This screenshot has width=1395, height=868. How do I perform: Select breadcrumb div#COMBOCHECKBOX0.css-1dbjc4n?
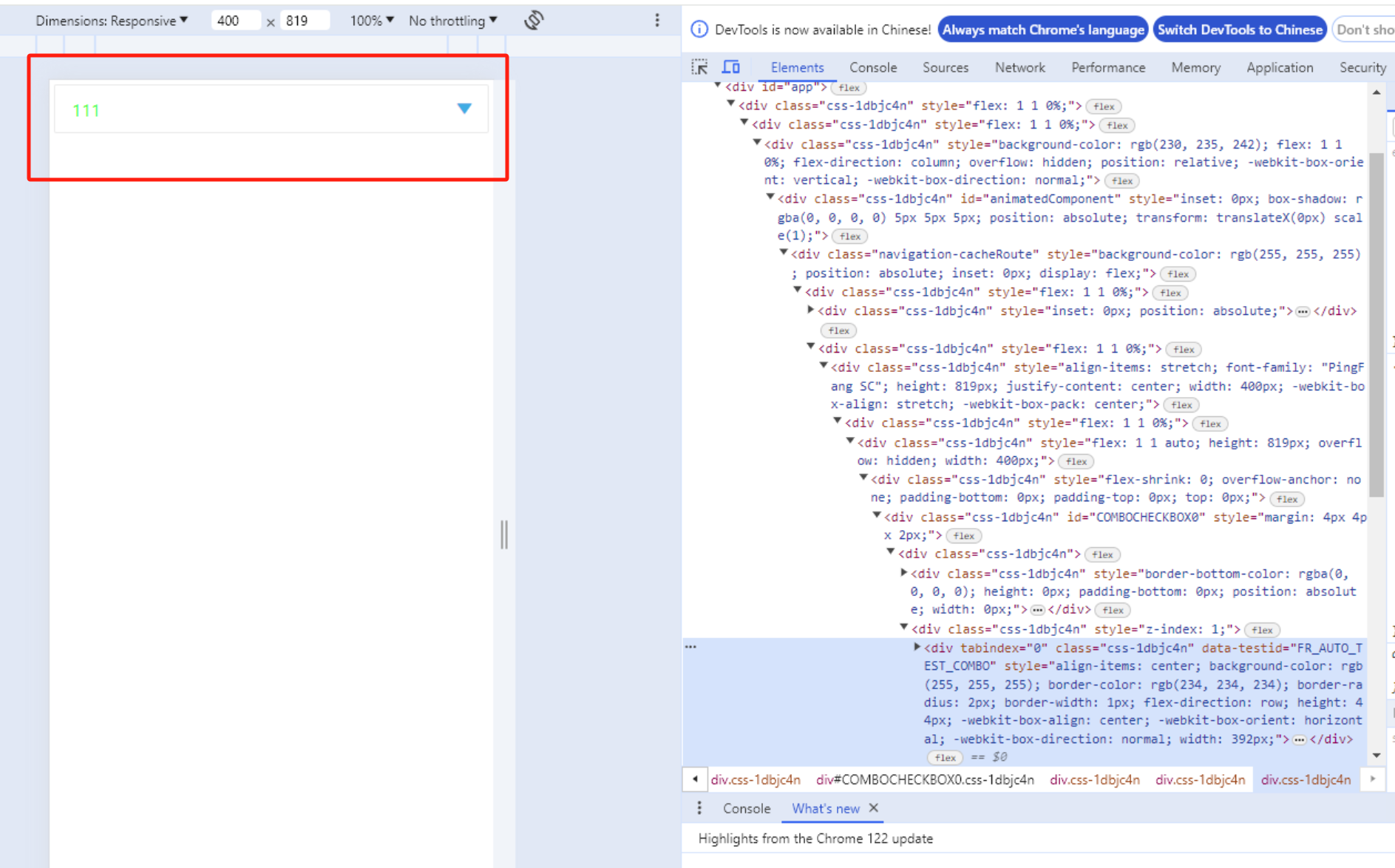[x=925, y=779]
